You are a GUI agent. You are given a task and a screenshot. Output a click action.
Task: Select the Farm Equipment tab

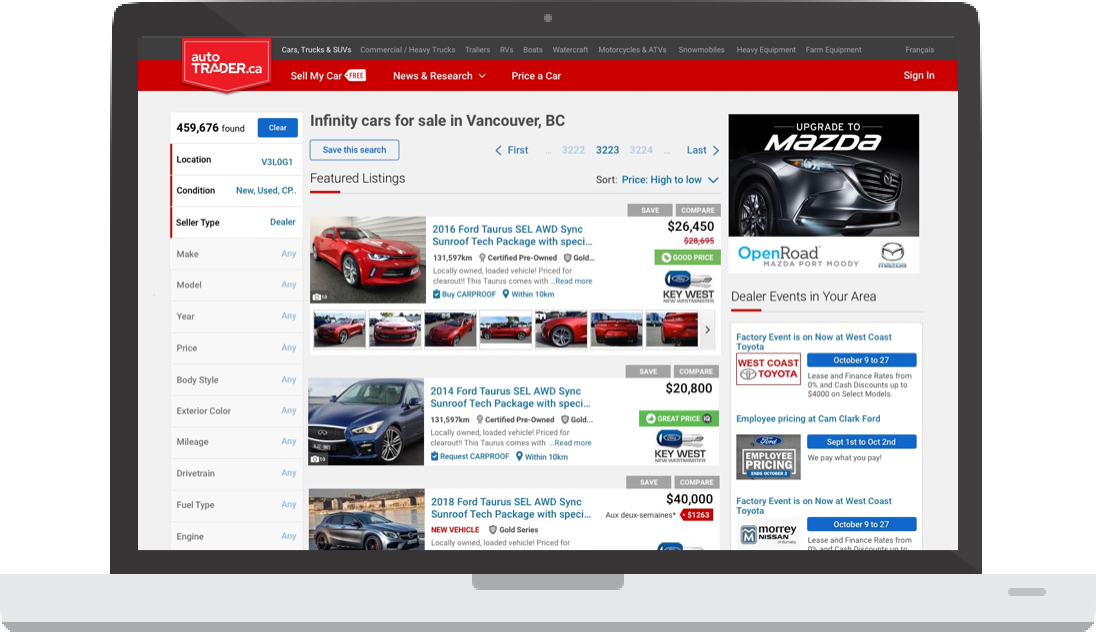833,50
